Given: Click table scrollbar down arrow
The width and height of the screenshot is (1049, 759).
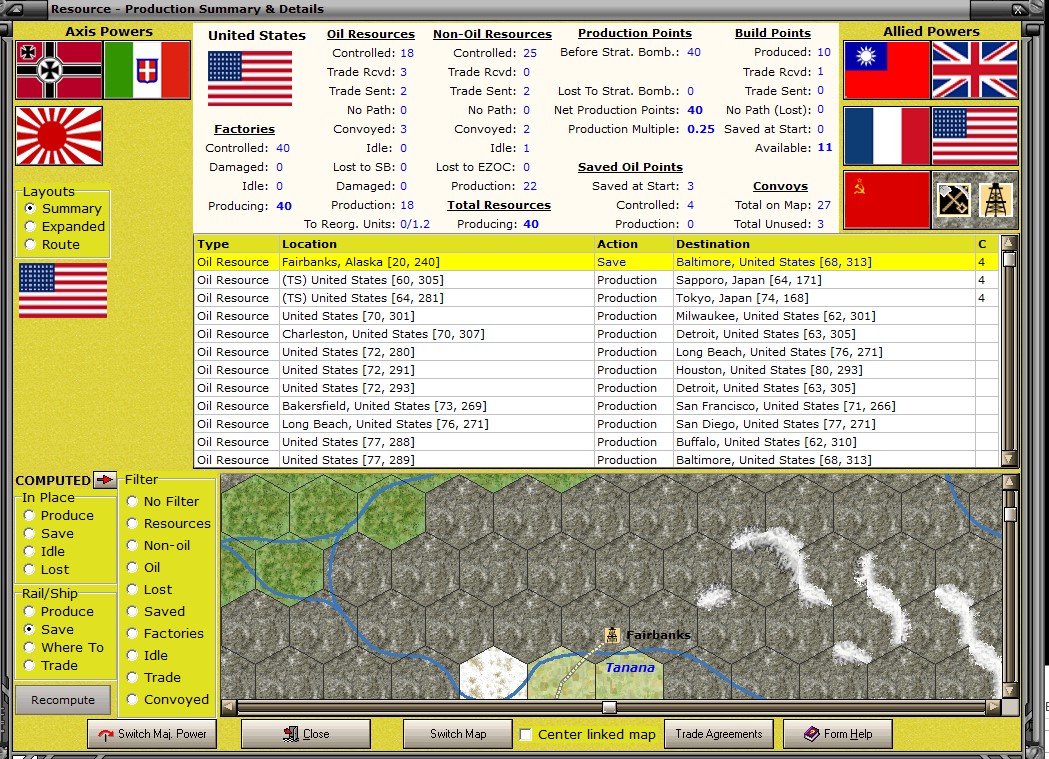Looking at the screenshot, I should [x=1009, y=458].
